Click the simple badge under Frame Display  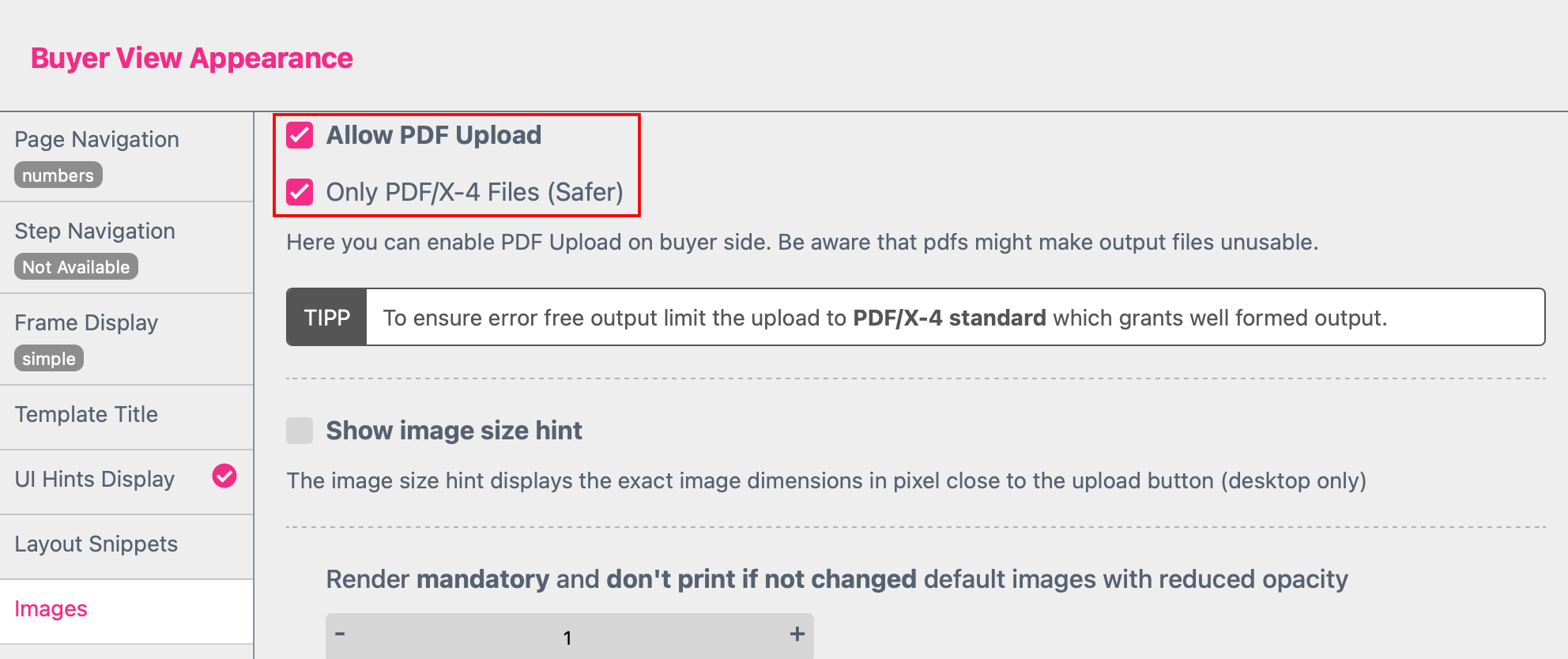click(49, 359)
